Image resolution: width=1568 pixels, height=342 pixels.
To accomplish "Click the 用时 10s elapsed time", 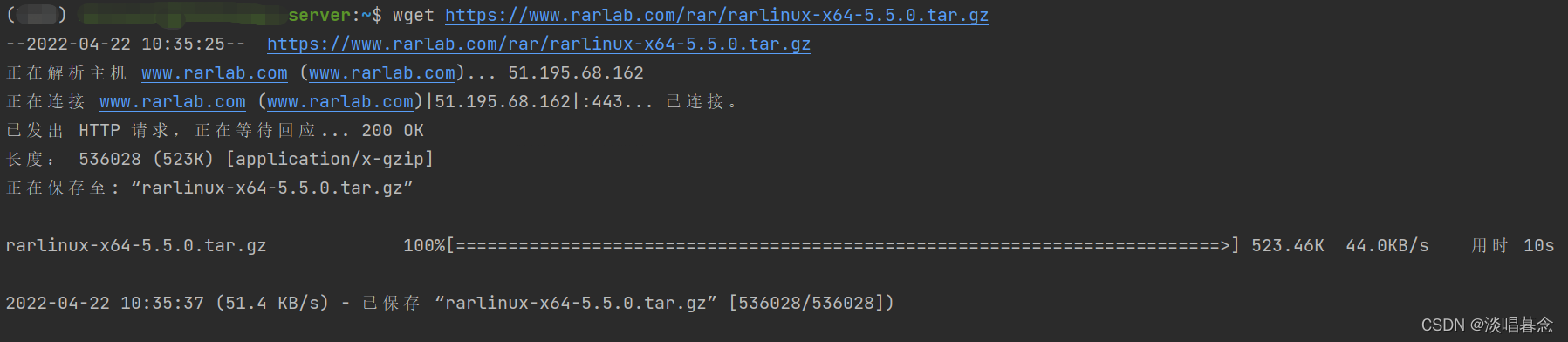I will [1513, 246].
